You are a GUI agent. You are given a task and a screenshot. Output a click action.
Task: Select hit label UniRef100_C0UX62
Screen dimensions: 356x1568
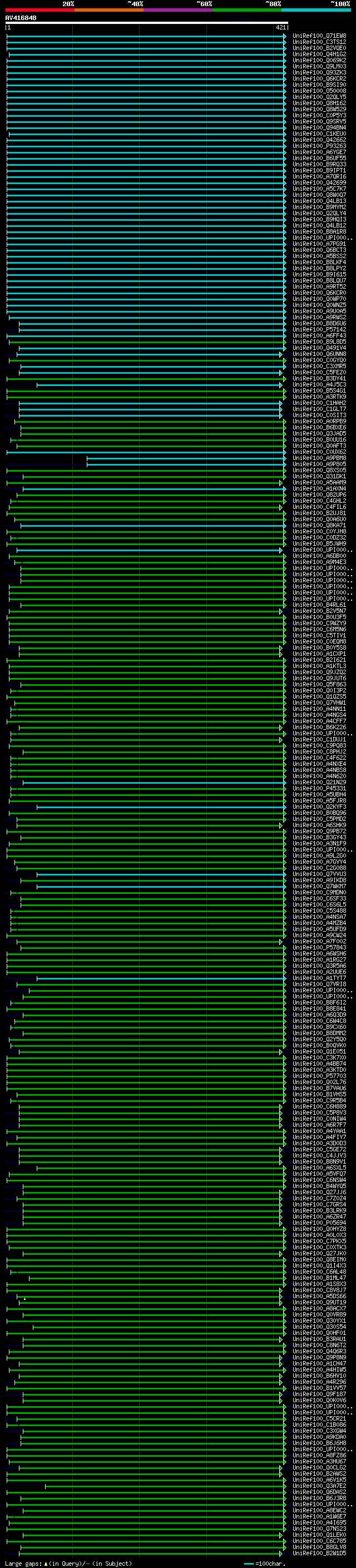(x=319, y=452)
